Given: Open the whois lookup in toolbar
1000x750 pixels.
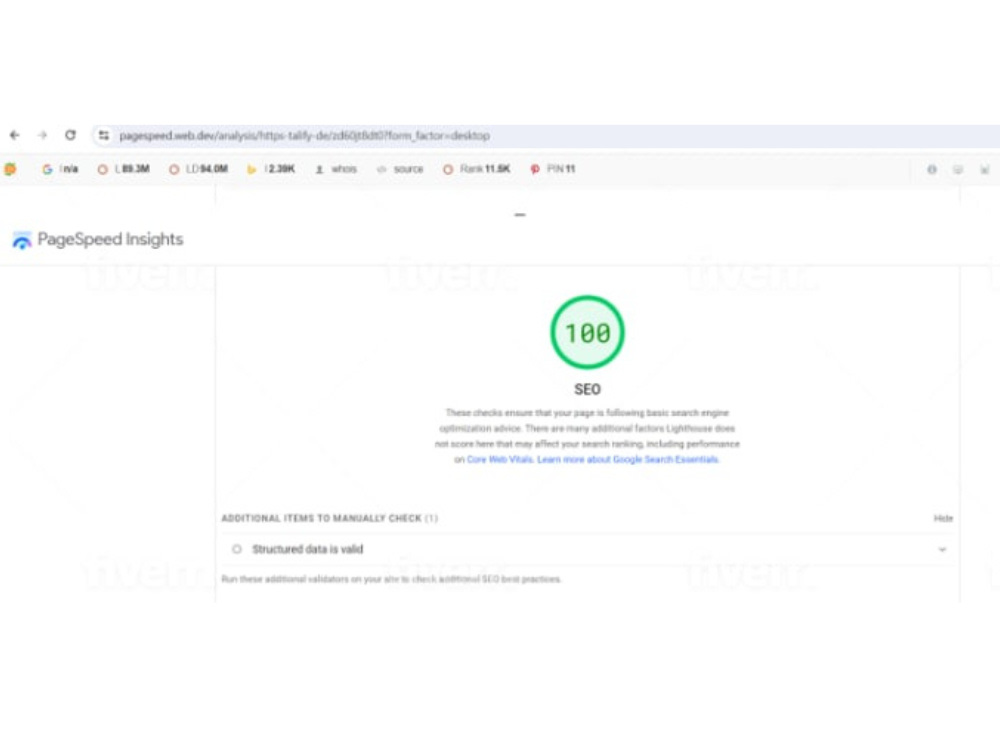Looking at the screenshot, I should pos(336,169).
